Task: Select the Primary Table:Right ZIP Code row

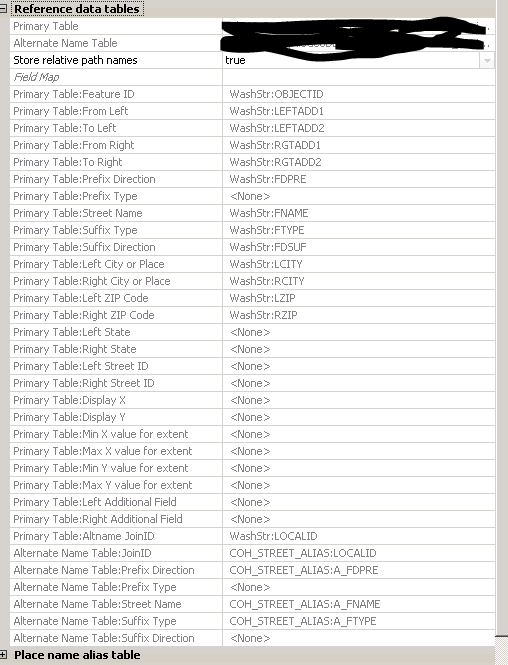Action: click(252, 315)
